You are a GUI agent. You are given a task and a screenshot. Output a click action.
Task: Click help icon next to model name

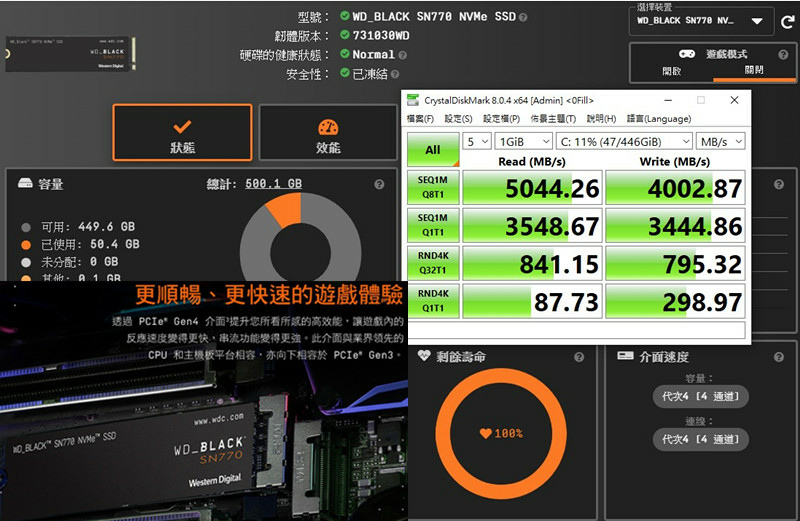tap(523, 17)
